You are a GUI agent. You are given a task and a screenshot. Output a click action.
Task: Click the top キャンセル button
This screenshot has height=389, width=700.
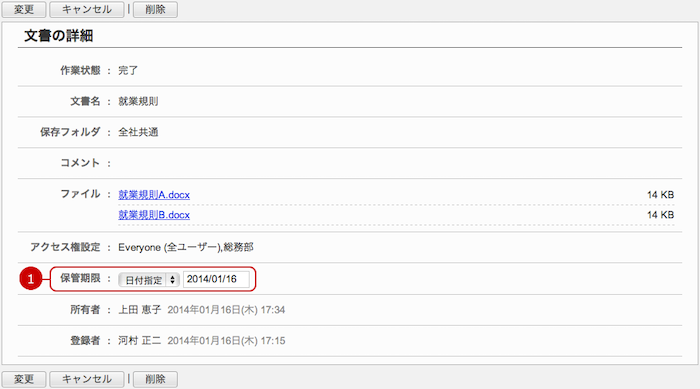[87, 9]
